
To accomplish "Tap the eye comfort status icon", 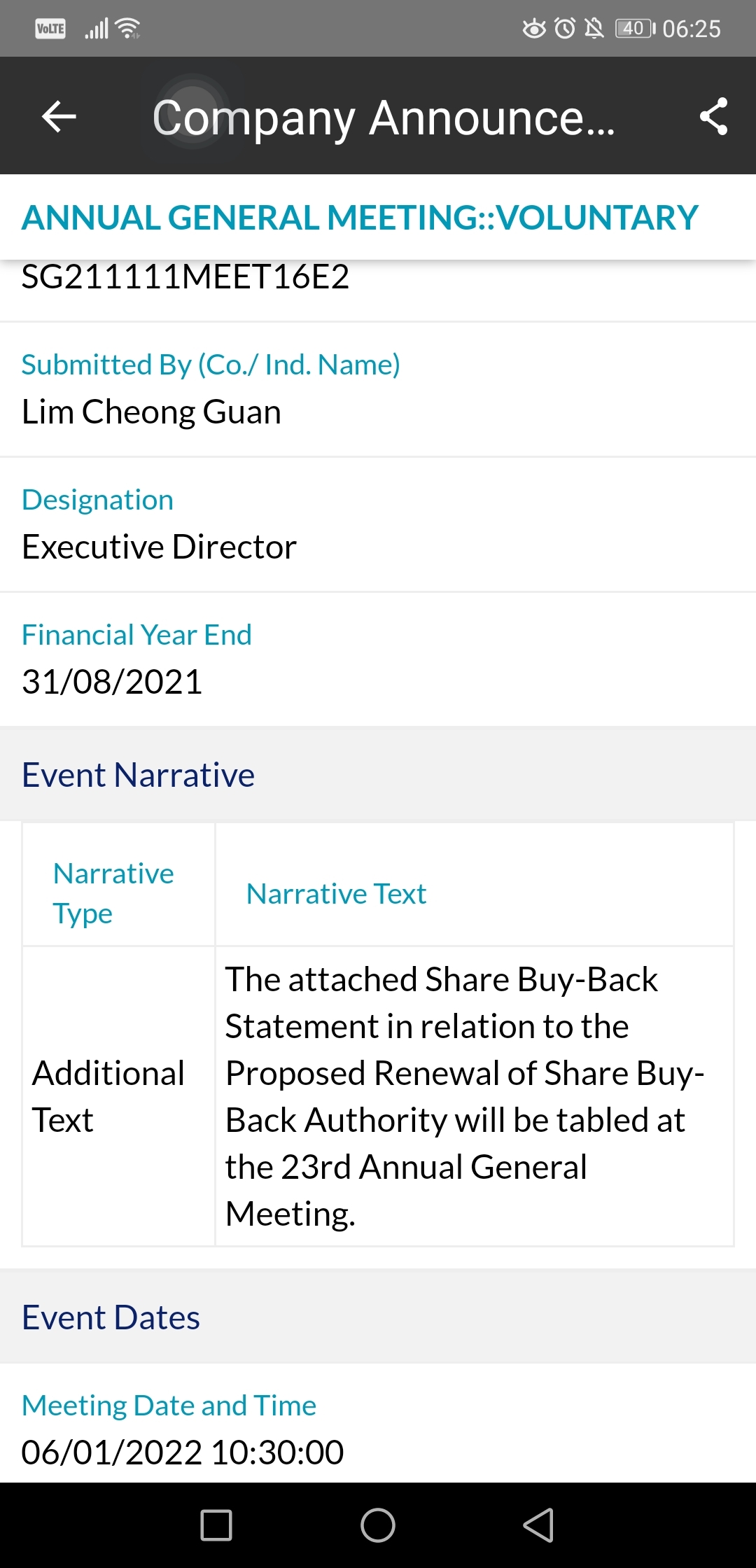I will (534, 28).
